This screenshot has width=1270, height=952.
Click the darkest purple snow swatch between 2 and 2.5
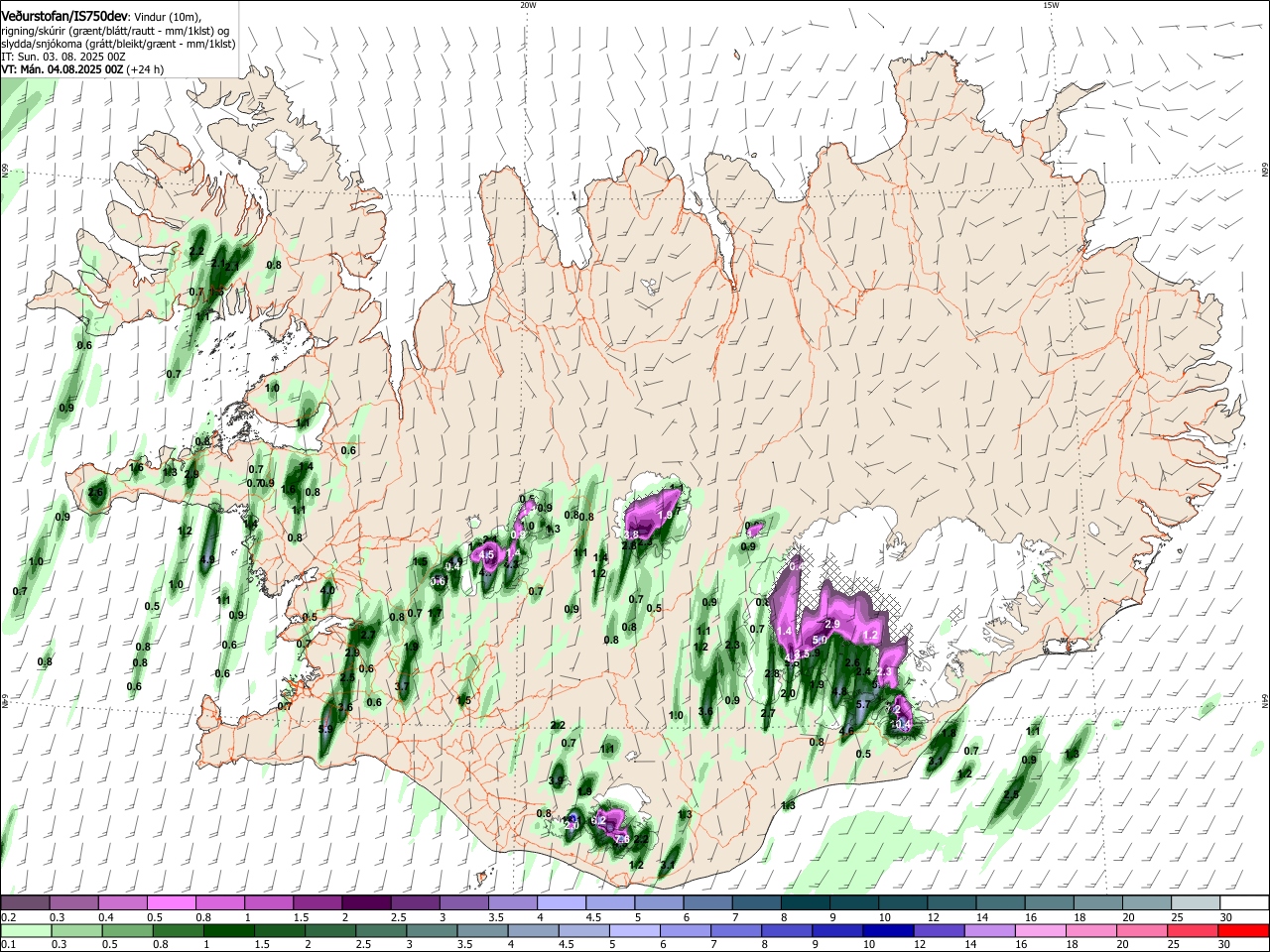point(365,902)
